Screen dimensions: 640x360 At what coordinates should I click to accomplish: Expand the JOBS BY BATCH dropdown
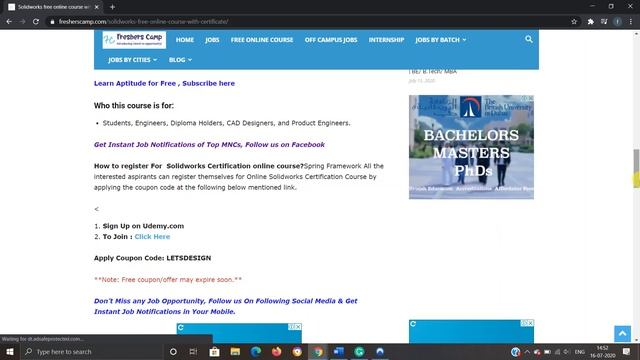click(440, 40)
